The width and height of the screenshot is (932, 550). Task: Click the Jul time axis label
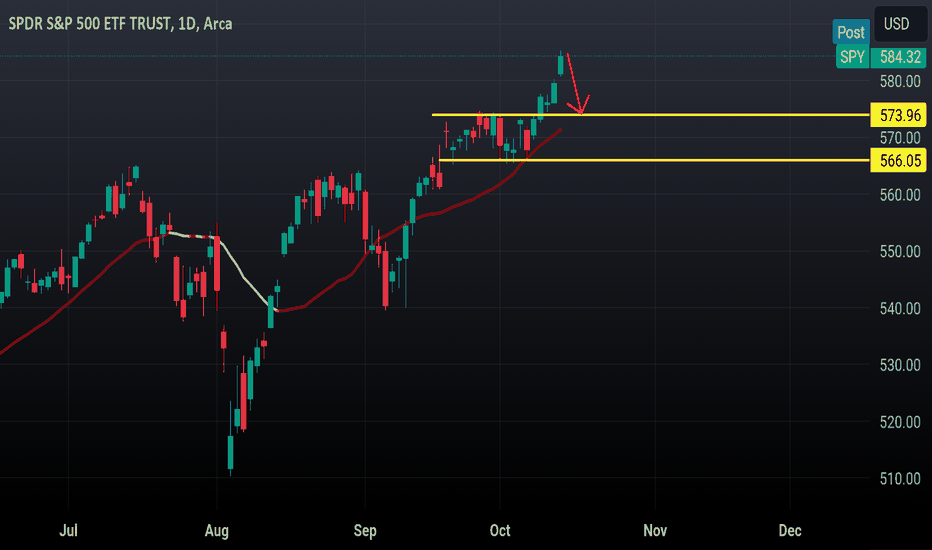point(68,530)
